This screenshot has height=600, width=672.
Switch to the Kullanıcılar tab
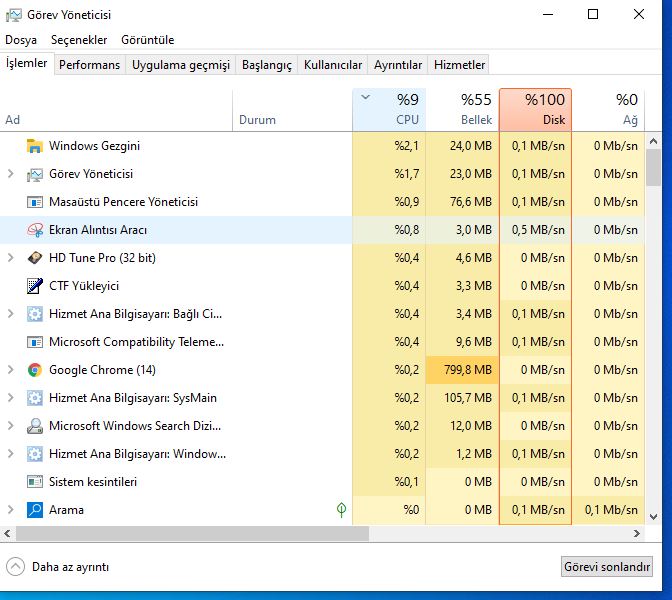[x=333, y=65]
